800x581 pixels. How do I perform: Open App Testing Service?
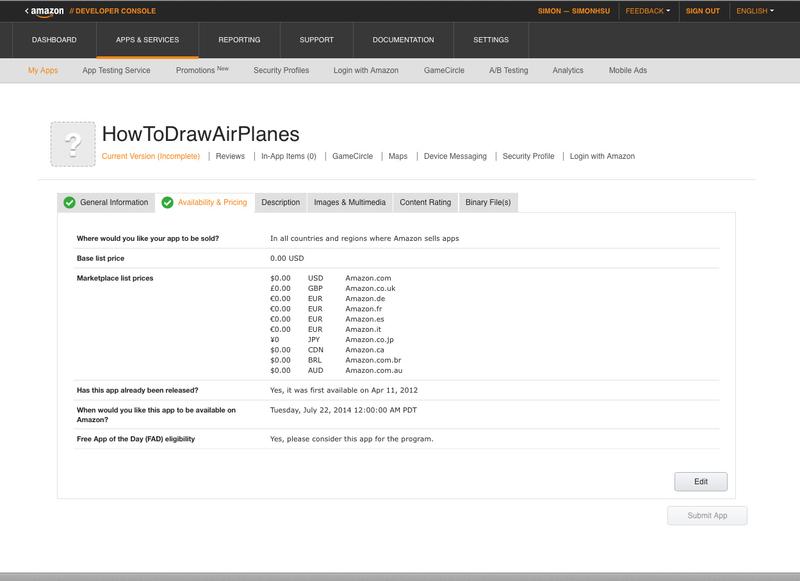tap(116, 70)
